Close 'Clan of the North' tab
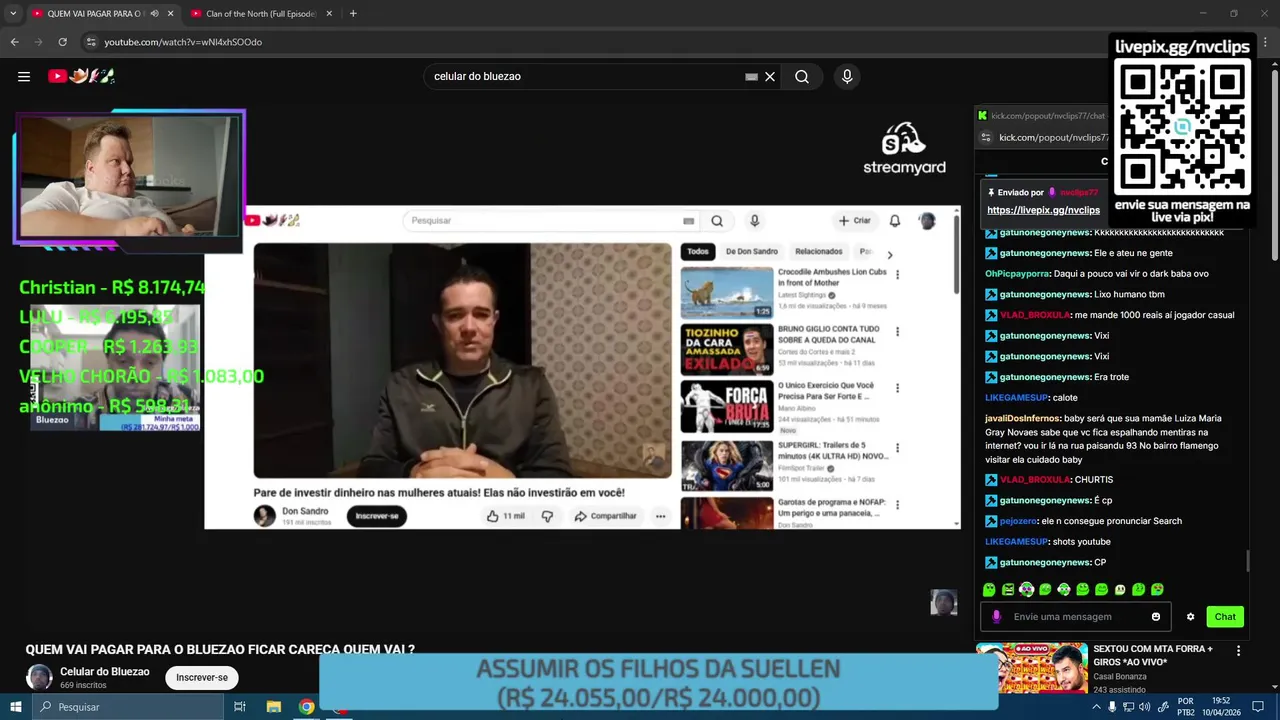Image resolution: width=1280 pixels, height=720 pixels. (x=329, y=14)
